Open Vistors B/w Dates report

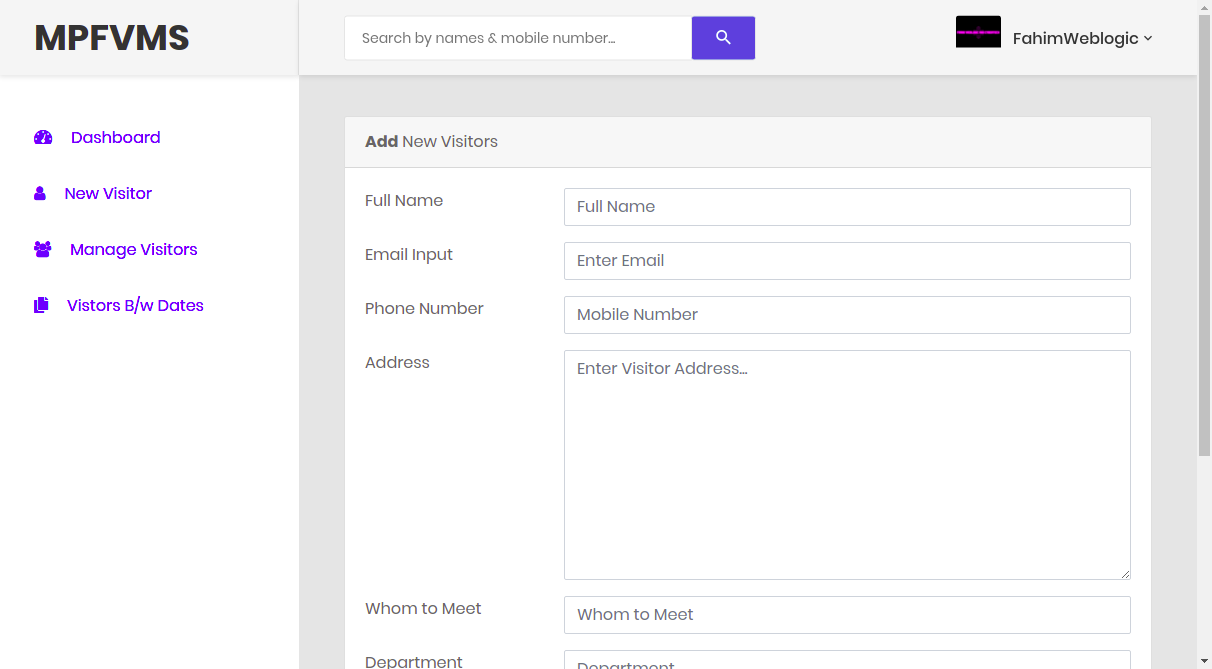tap(135, 306)
